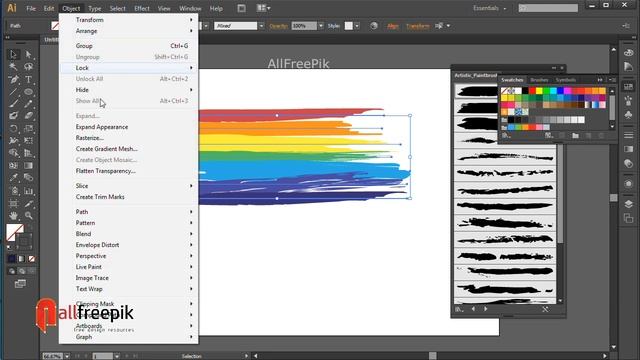Viewport: 640px width, 360px height.
Task: Open the Essentials workspace switcher
Action: tap(489, 8)
